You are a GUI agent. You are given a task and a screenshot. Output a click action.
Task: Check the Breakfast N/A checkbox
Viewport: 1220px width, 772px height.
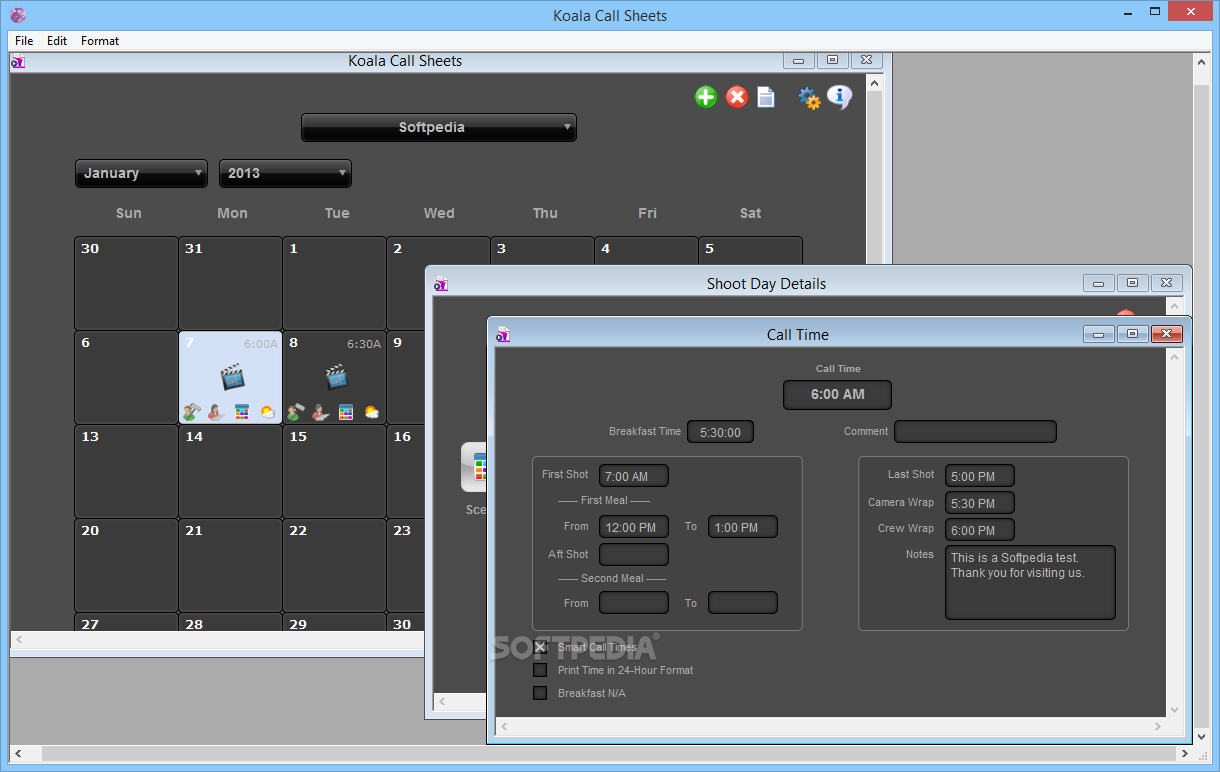point(540,693)
